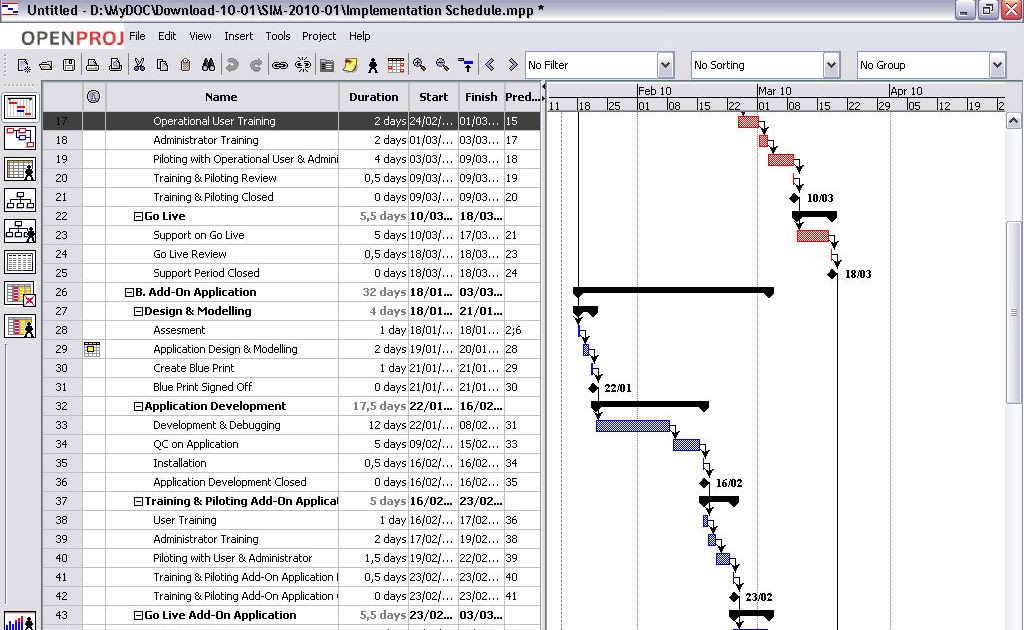Click the Name column header
This screenshot has width=1024, height=630.
pos(221,97)
